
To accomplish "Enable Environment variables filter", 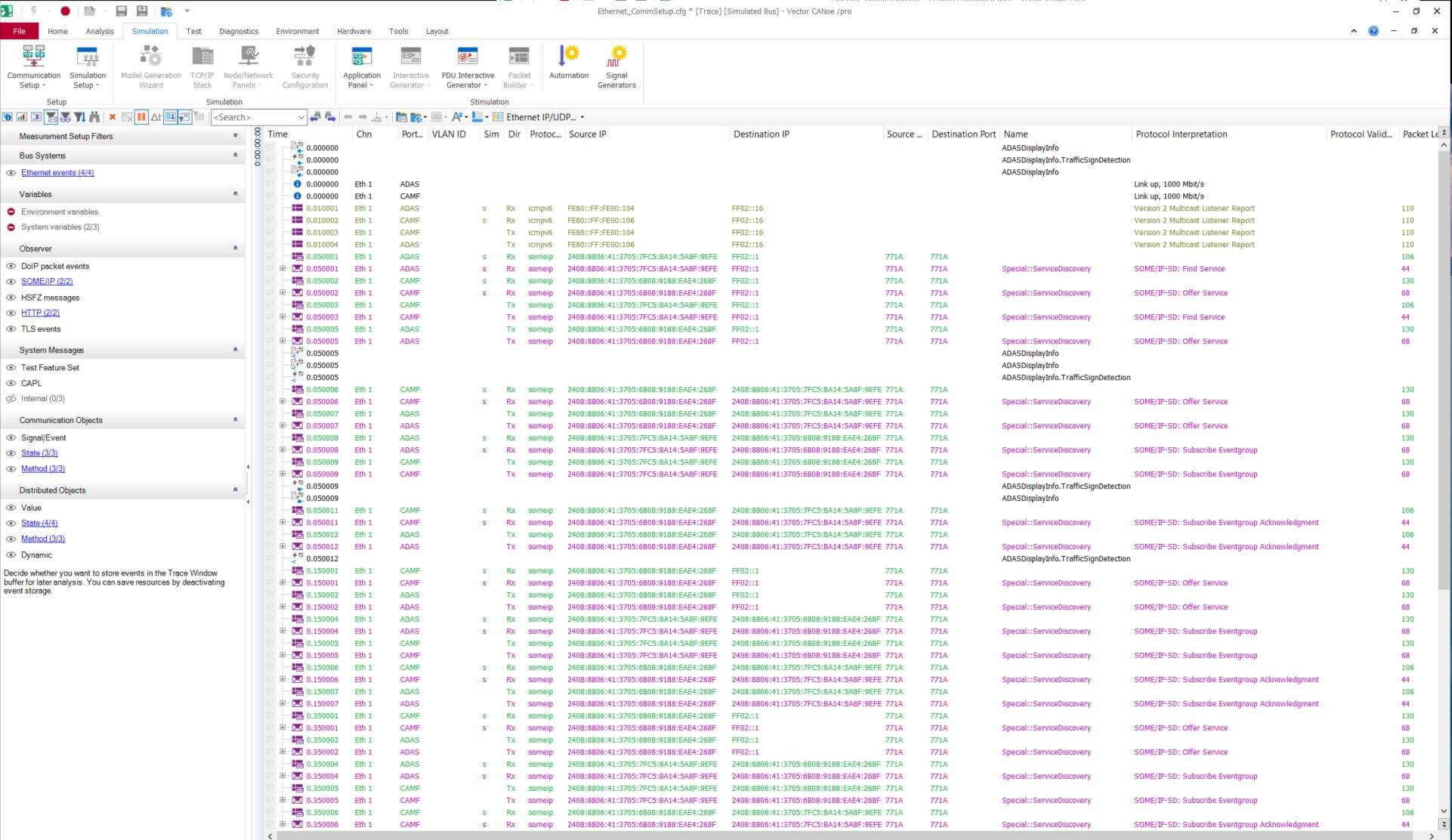I will 11,212.
